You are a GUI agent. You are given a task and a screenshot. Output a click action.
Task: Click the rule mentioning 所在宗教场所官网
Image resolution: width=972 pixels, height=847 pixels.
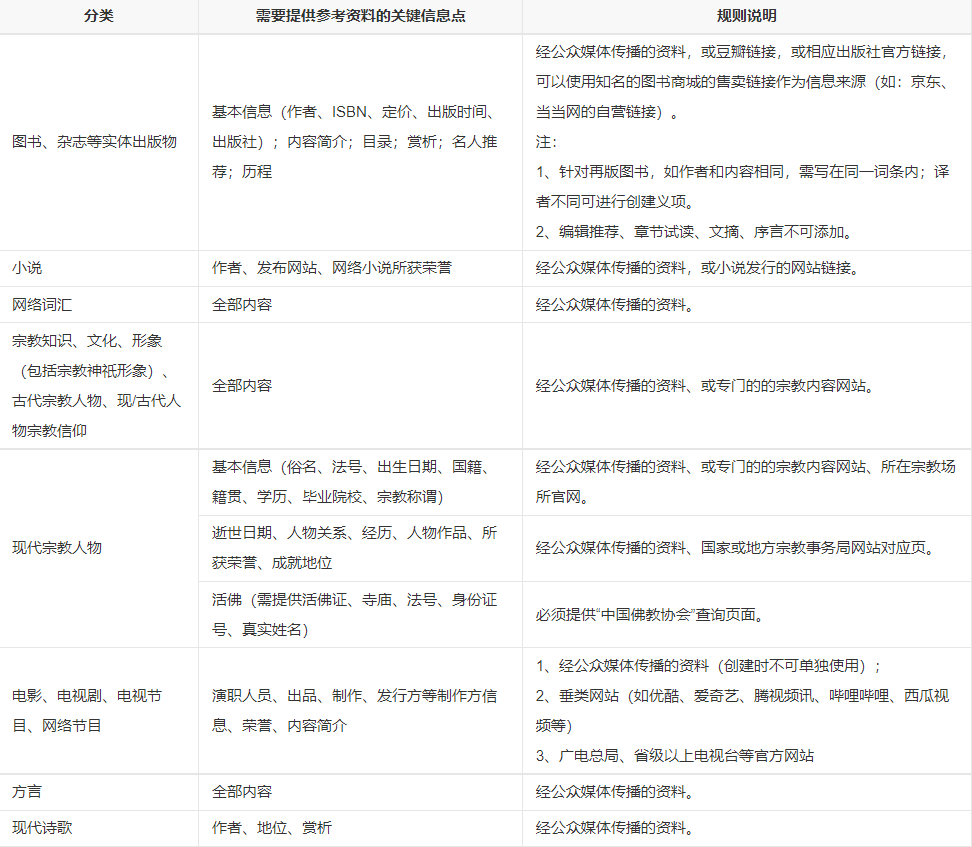pyautogui.click(x=746, y=482)
